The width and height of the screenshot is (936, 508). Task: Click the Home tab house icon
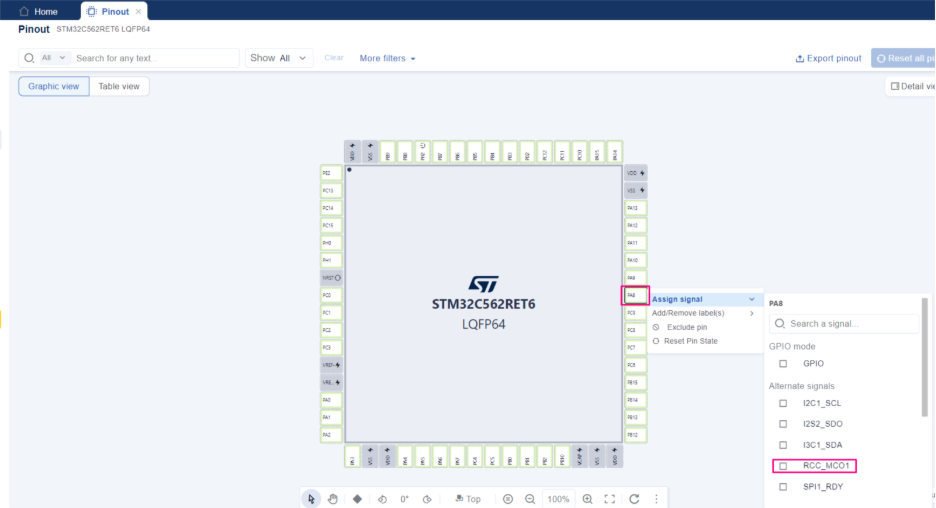[x=24, y=11]
